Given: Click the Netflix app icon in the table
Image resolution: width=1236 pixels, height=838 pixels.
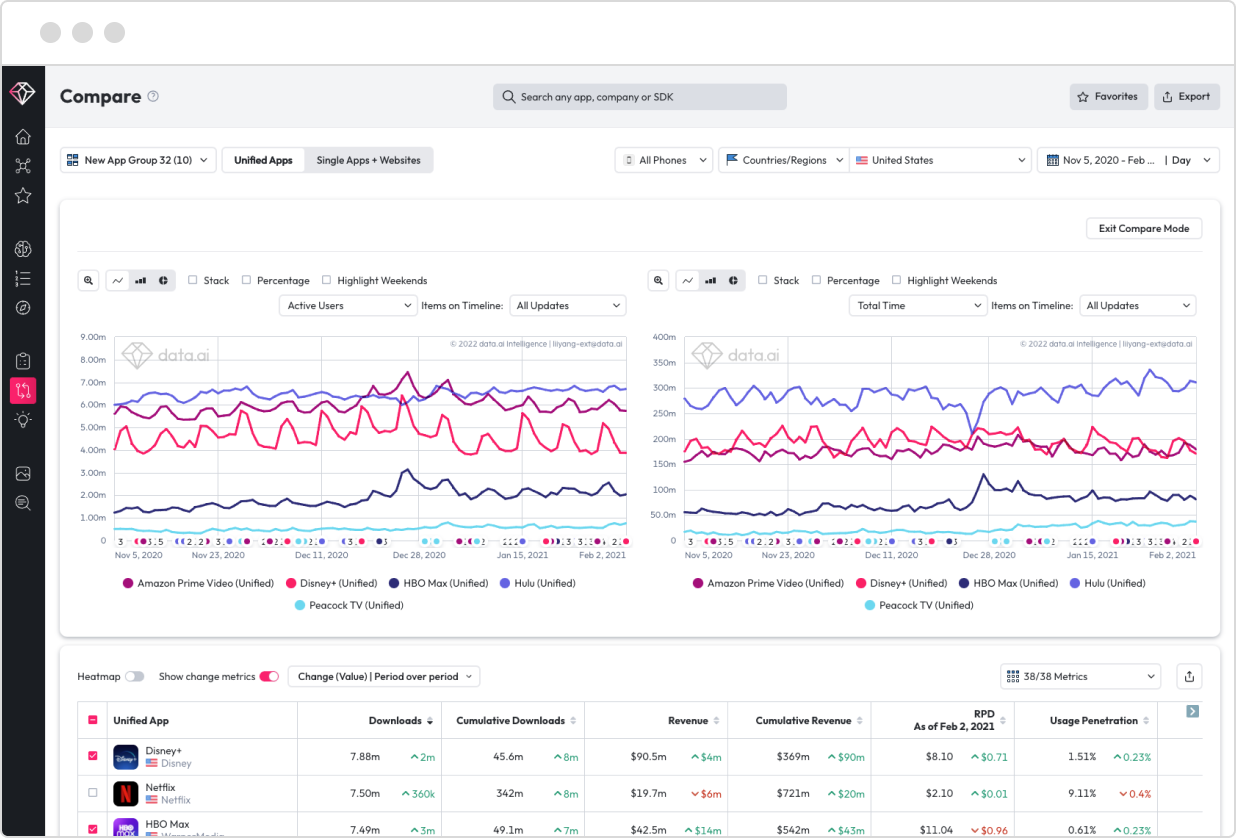Looking at the screenshot, I should click(x=125, y=794).
